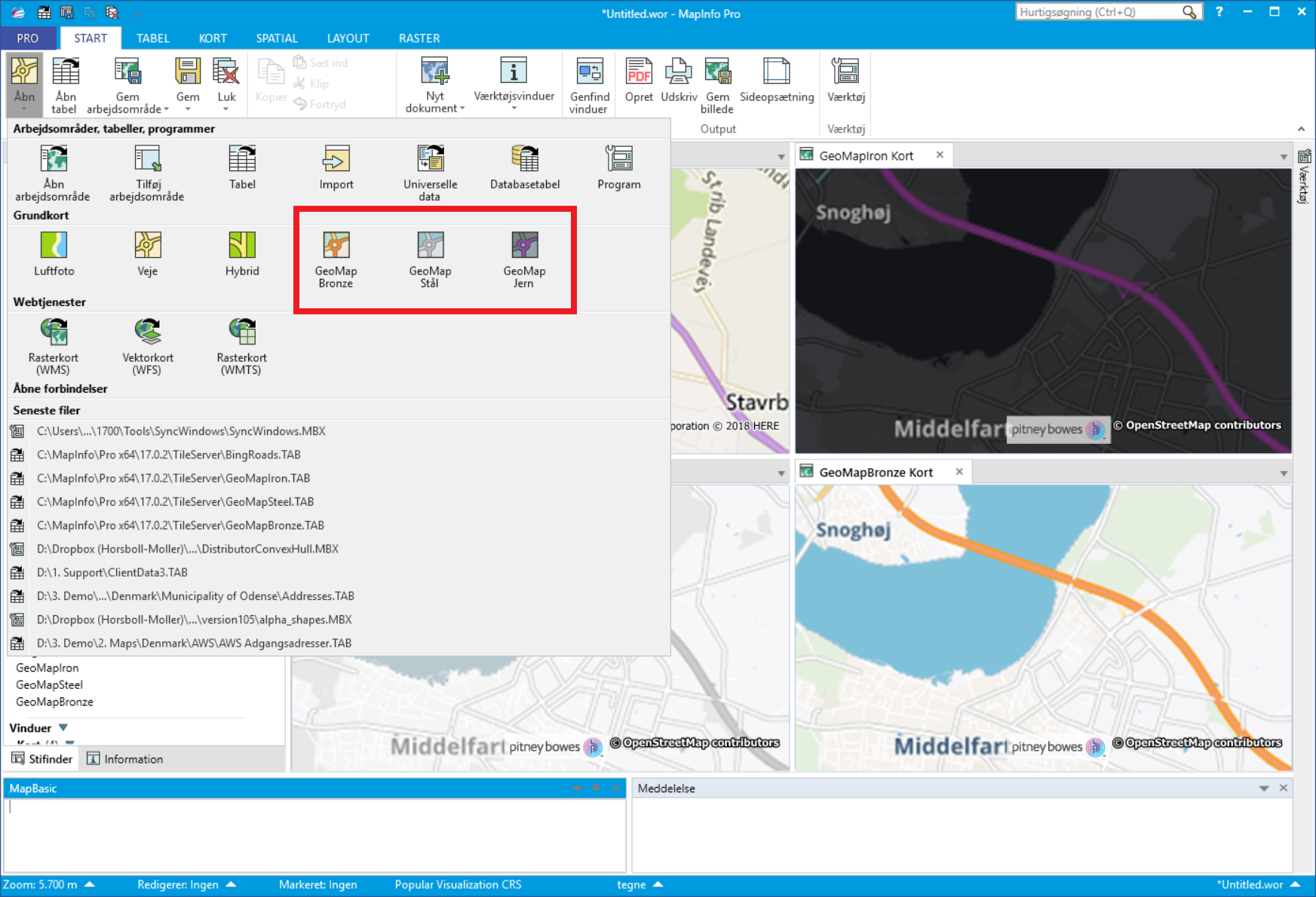Close the GeoMapBronze Kort tab
This screenshot has height=897, width=1316.
[959, 471]
